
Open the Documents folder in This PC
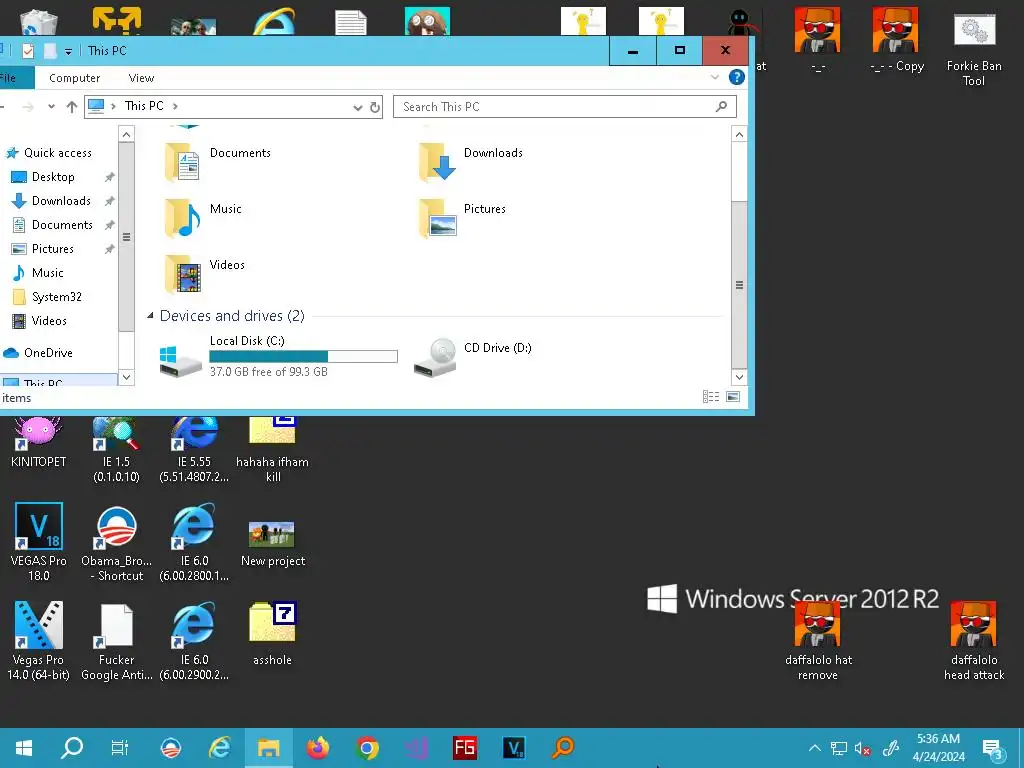(x=218, y=161)
